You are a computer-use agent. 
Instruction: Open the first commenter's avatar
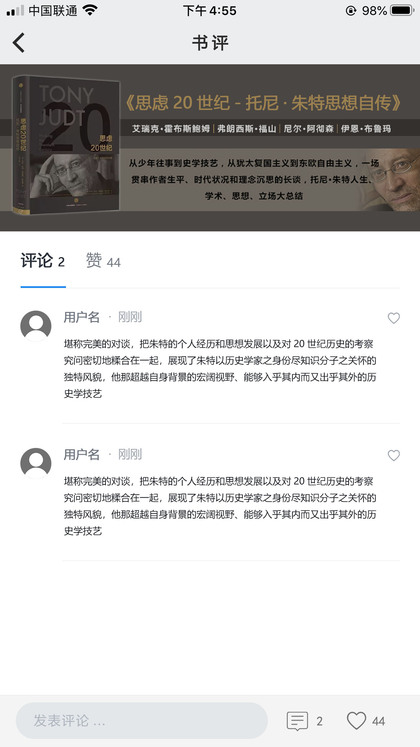point(36,326)
